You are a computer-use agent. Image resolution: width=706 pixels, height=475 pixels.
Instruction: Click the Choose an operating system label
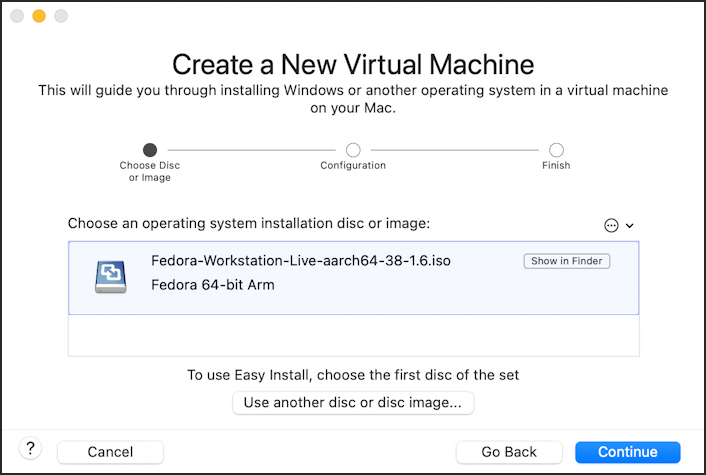coord(249,223)
